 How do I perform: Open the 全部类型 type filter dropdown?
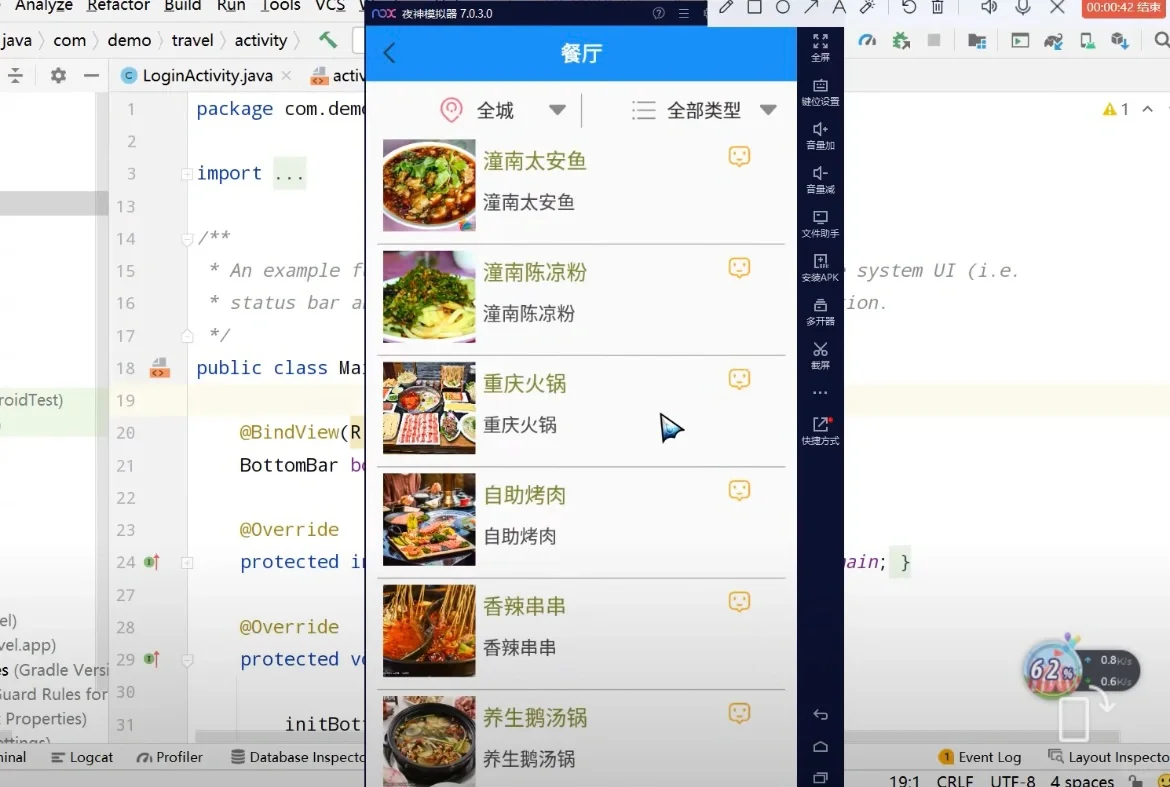click(705, 110)
